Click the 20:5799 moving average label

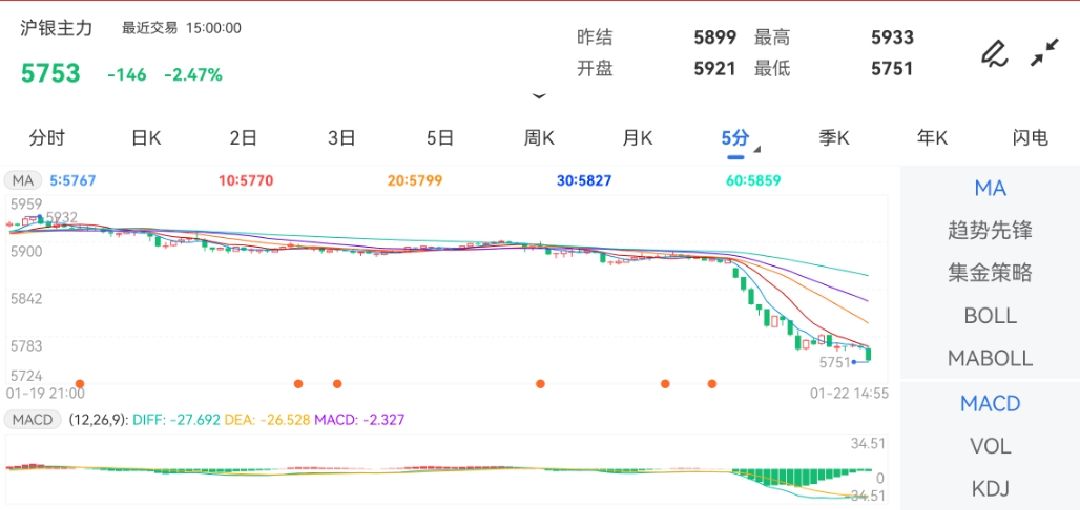[415, 181]
